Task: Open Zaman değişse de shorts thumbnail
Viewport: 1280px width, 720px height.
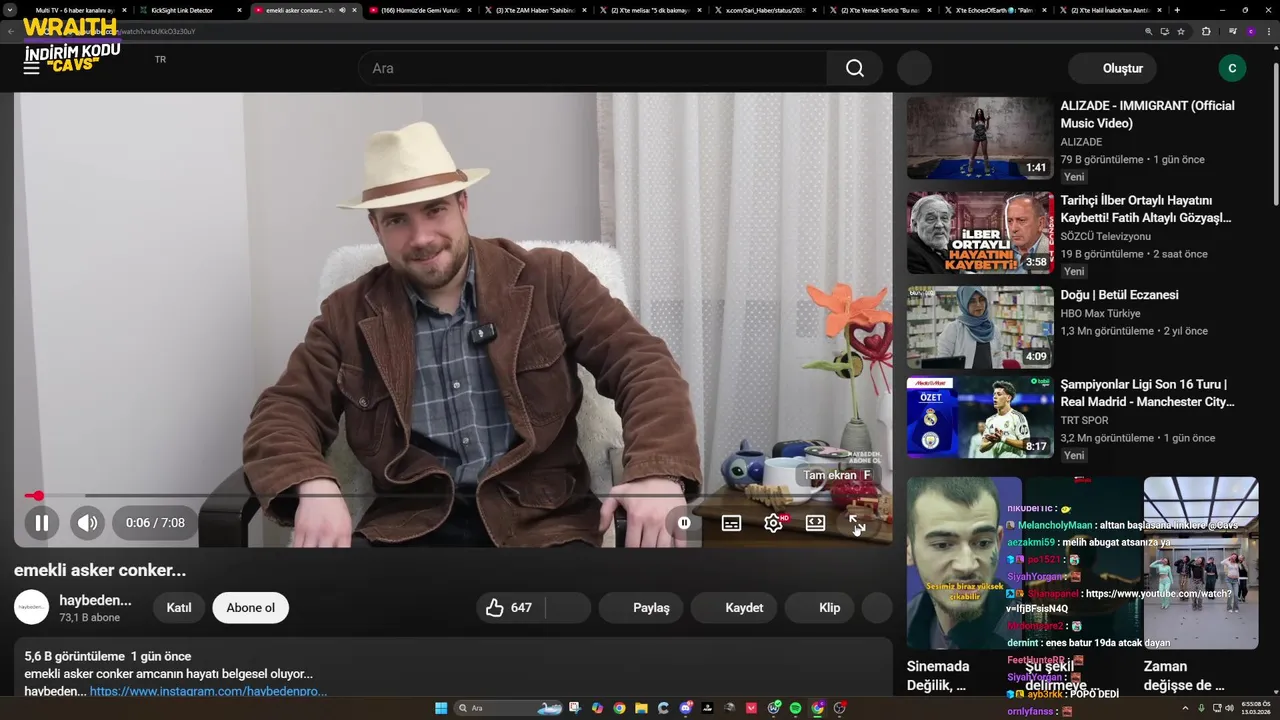Action: coord(1201,563)
